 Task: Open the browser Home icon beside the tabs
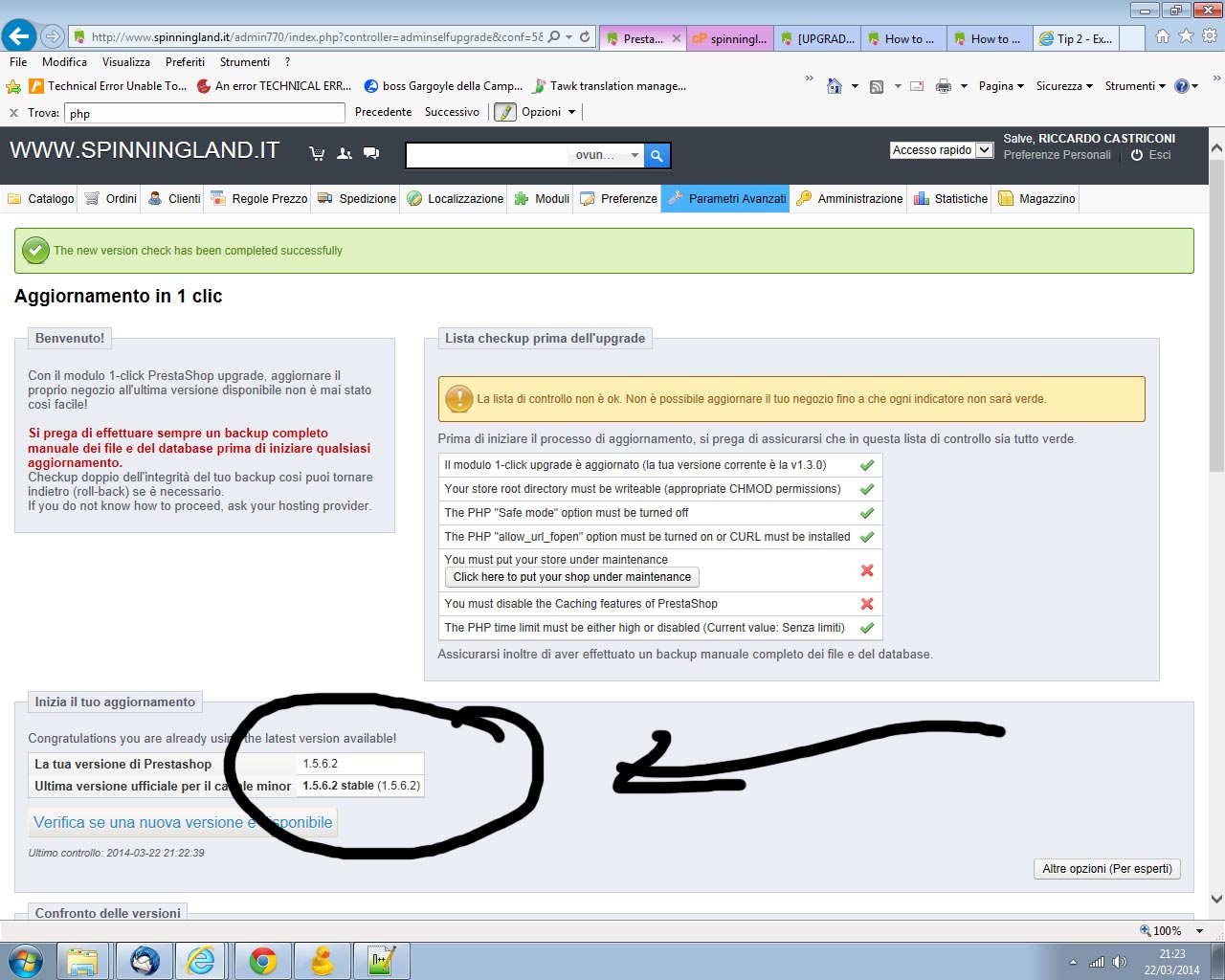pos(1163,36)
